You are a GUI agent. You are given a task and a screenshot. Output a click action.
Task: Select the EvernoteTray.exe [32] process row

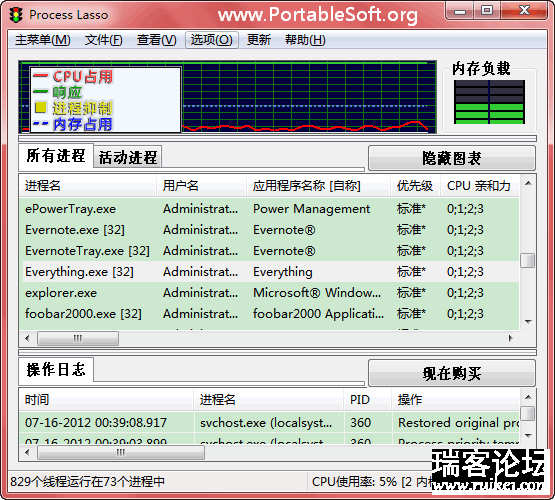pos(269,251)
